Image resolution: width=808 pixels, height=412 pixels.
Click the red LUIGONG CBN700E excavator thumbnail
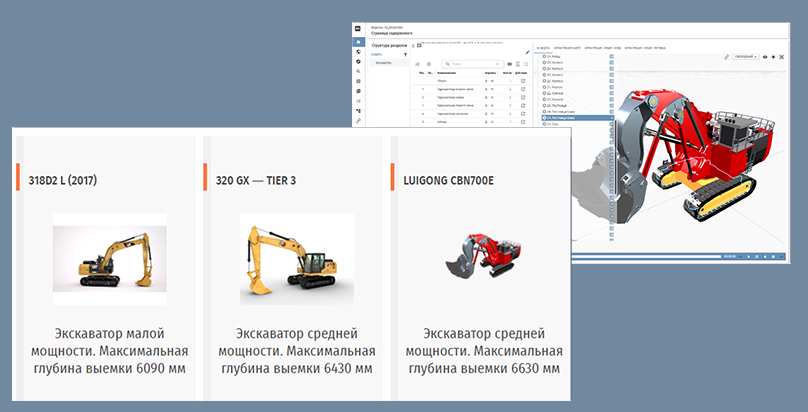[484, 256]
